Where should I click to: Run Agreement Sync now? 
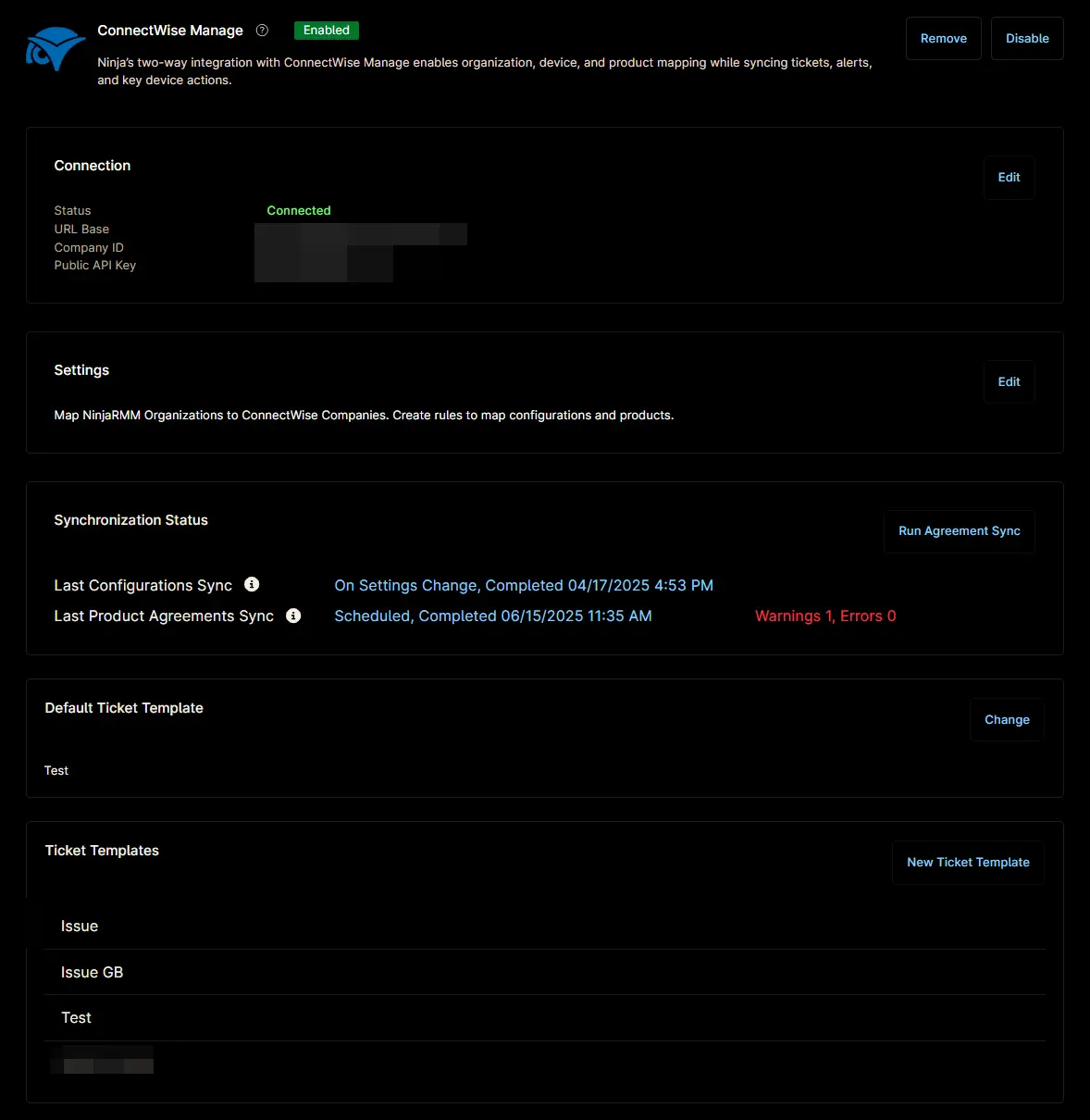click(959, 531)
